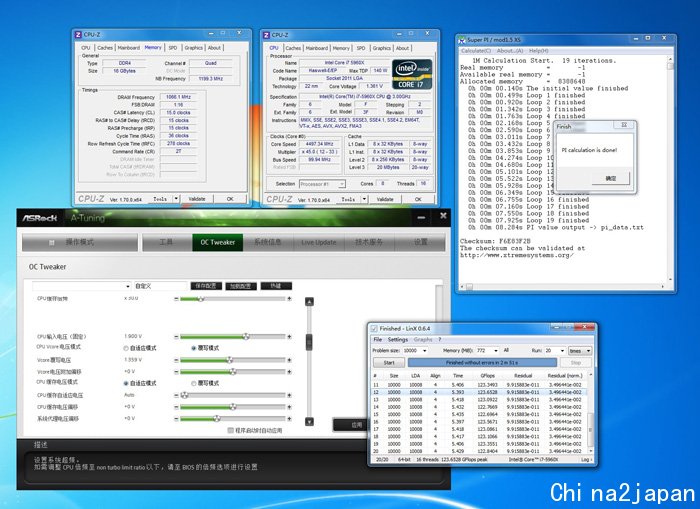Click the LinX title bar app icon

click(374, 329)
